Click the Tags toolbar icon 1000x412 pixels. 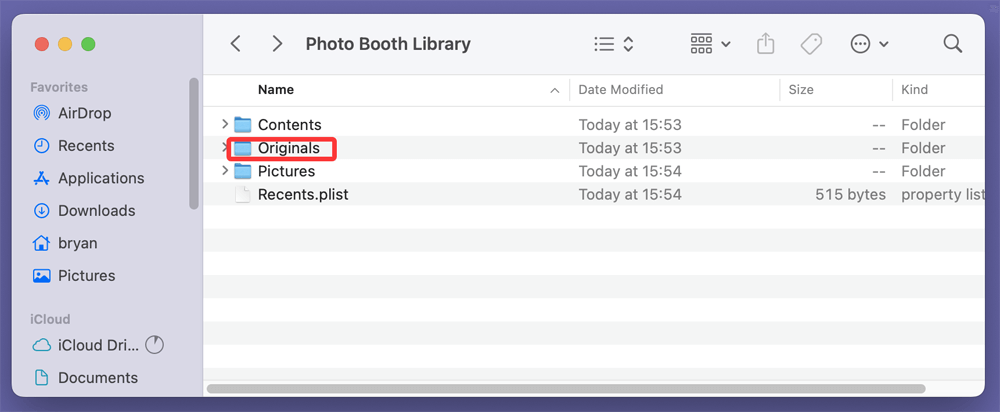[811, 44]
